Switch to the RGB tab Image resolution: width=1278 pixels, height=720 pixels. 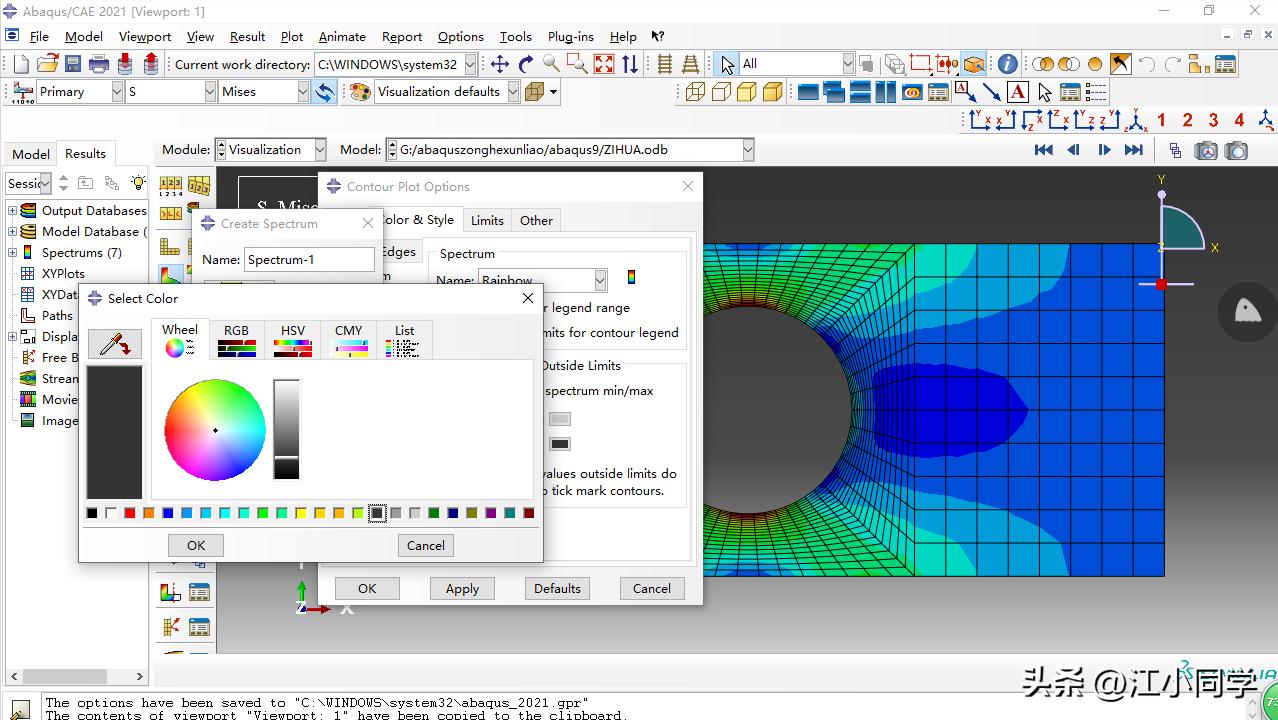236,340
